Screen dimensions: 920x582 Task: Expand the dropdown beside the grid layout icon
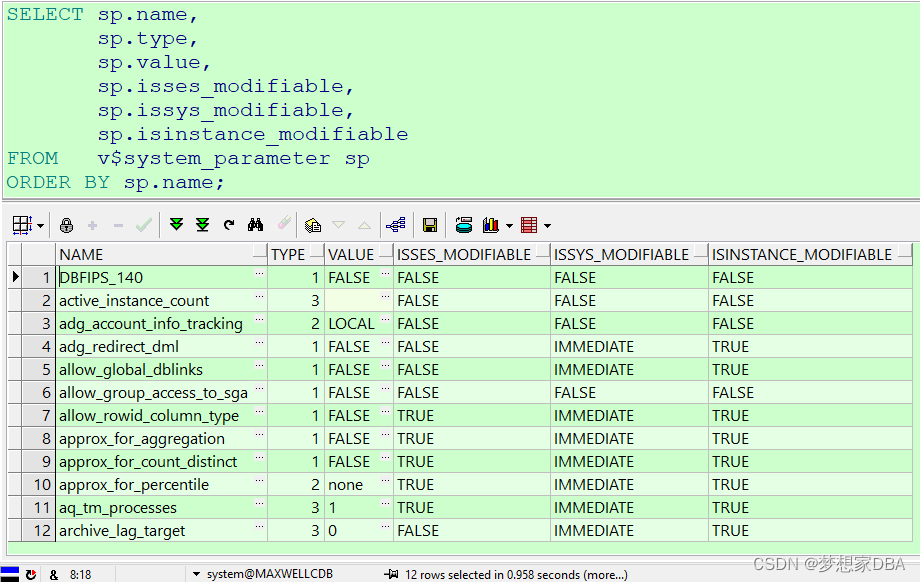(40, 226)
